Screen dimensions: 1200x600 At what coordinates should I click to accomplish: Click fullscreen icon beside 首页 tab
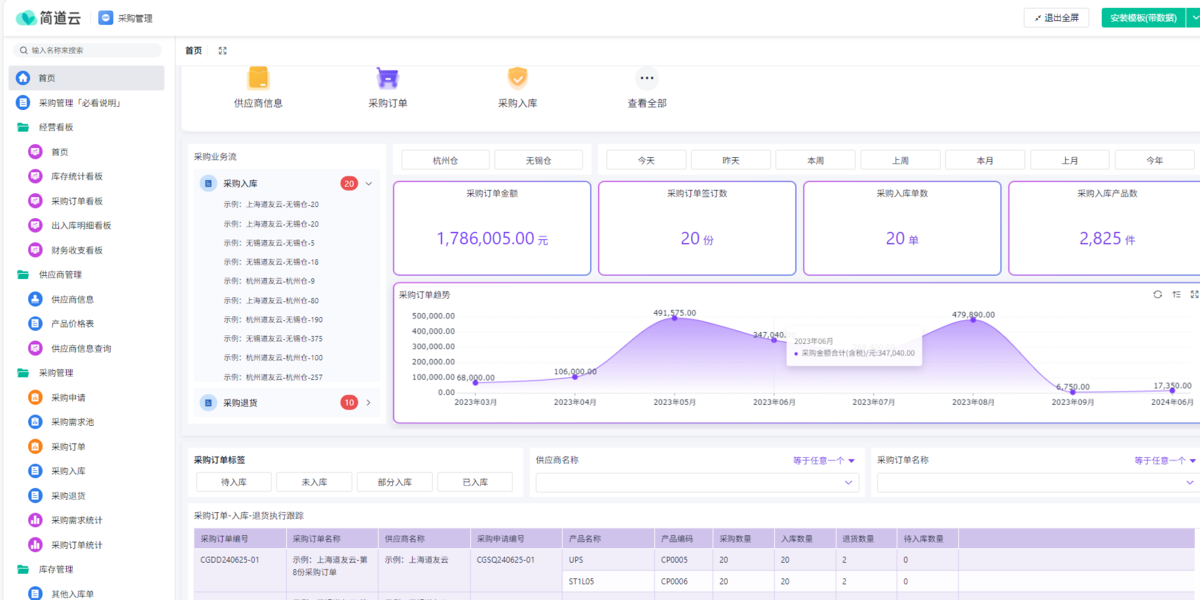222,50
